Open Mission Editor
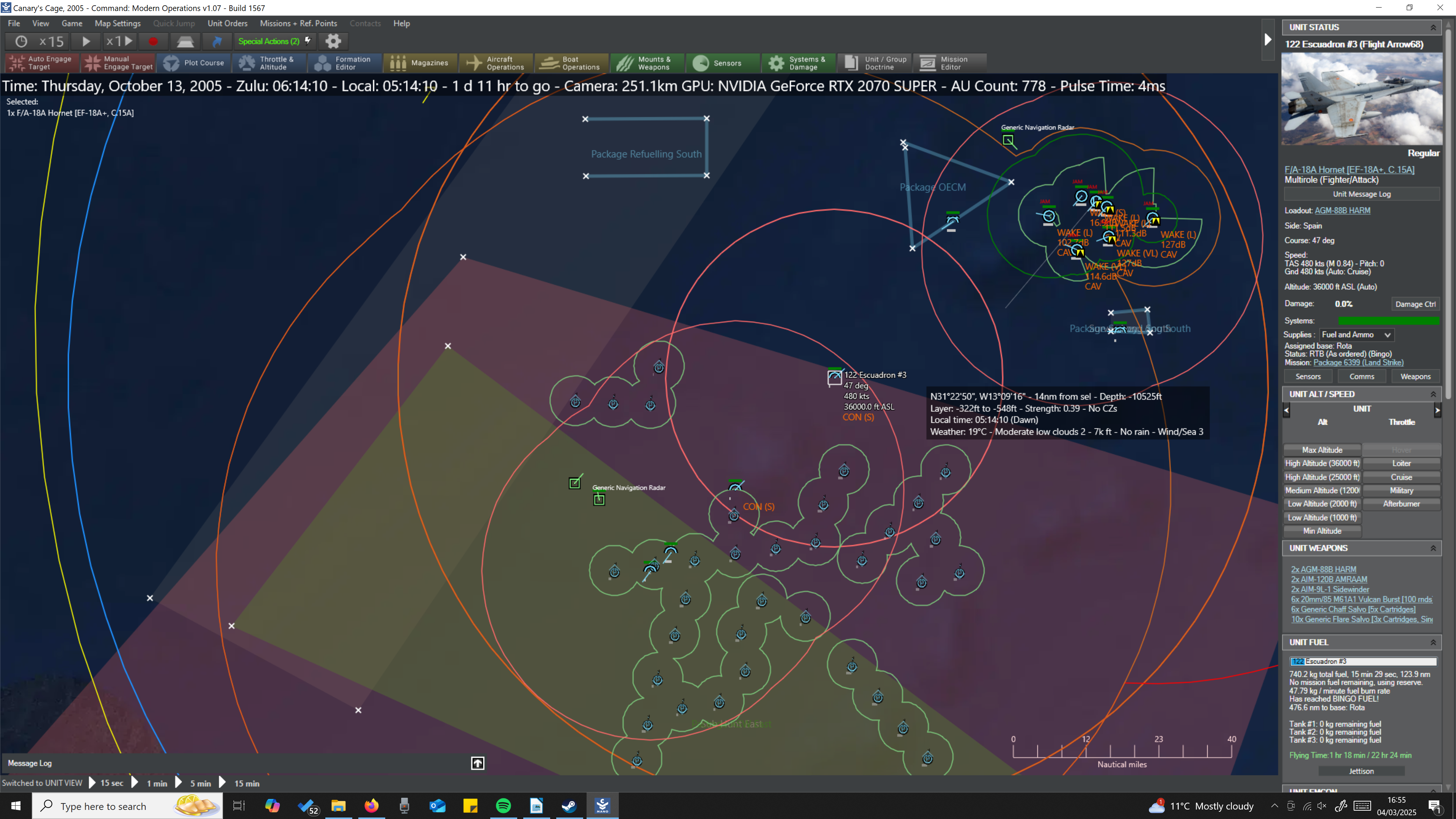The height and width of the screenshot is (819, 1456). (951, 63)
